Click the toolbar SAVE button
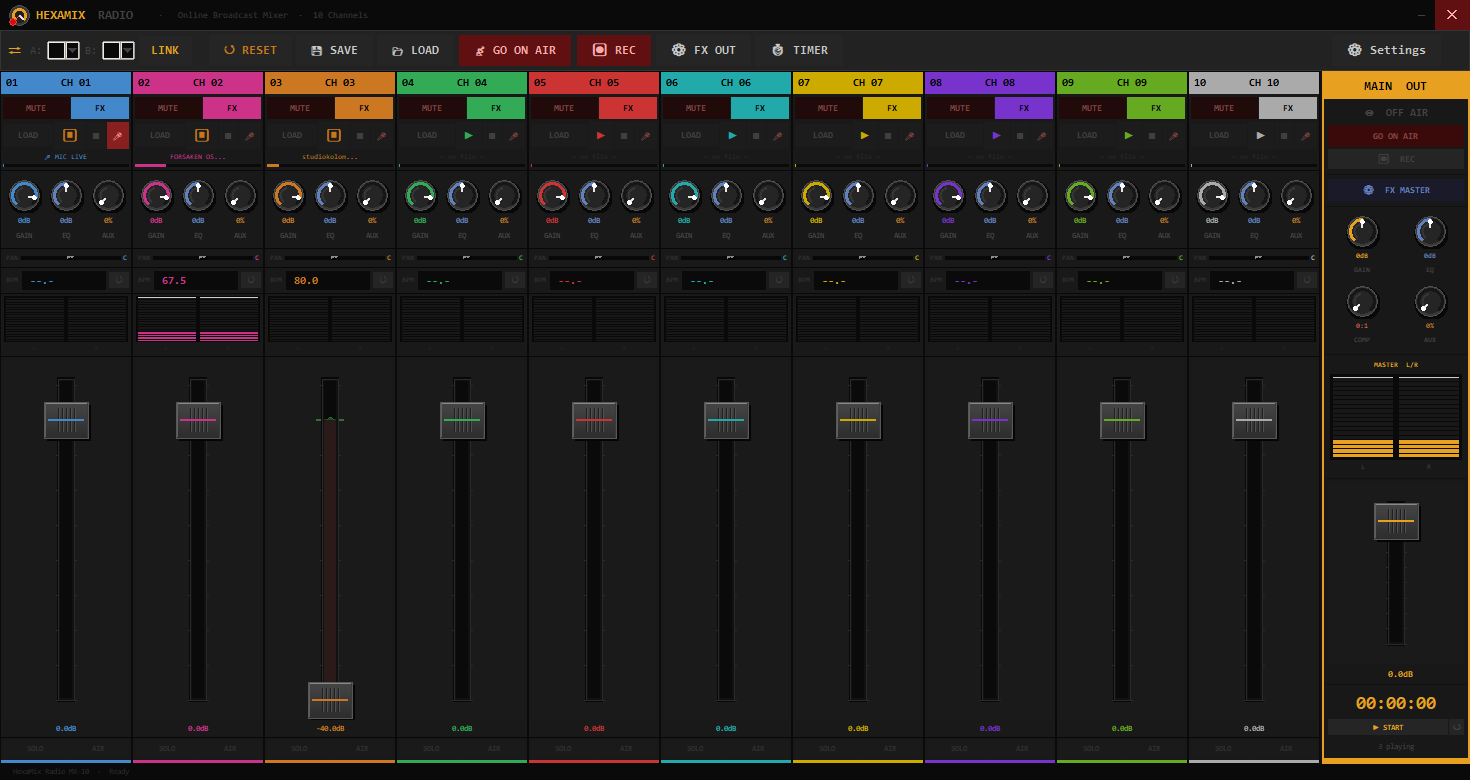 (x=334, y=50)
